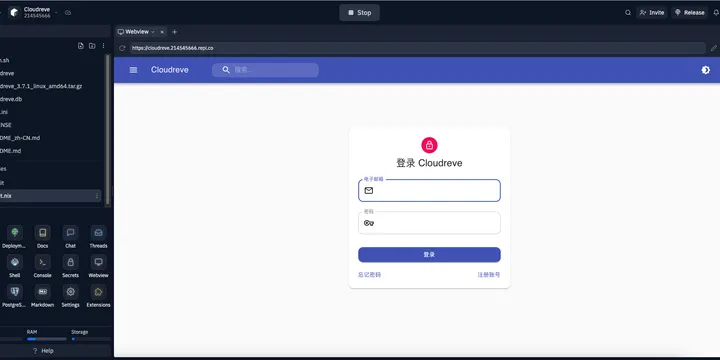This screenshot has width=720, height=360.
Task: Open the .ini config file
Action: click(x=4, y=112)
